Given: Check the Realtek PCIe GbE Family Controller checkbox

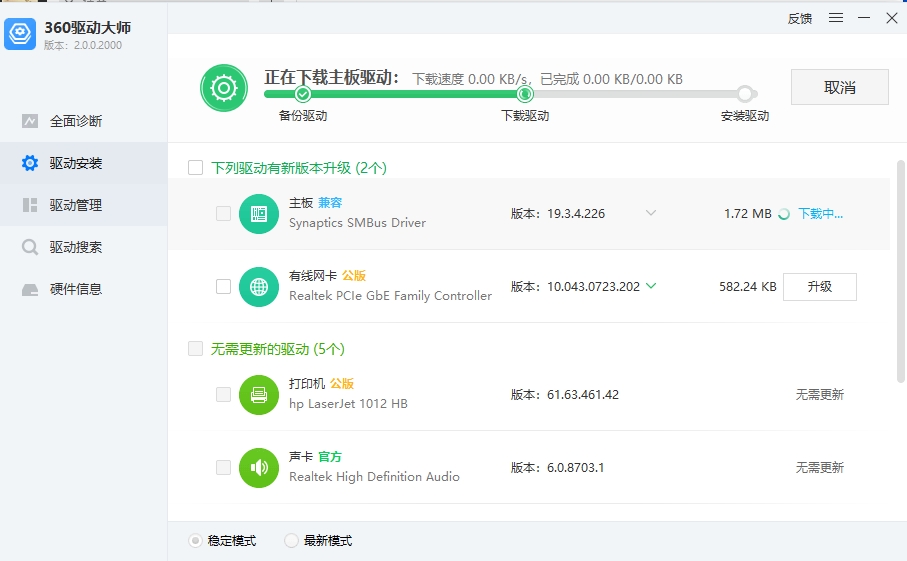Looking at the screenshot, I should pyautogui.click(x=223, y=286).
